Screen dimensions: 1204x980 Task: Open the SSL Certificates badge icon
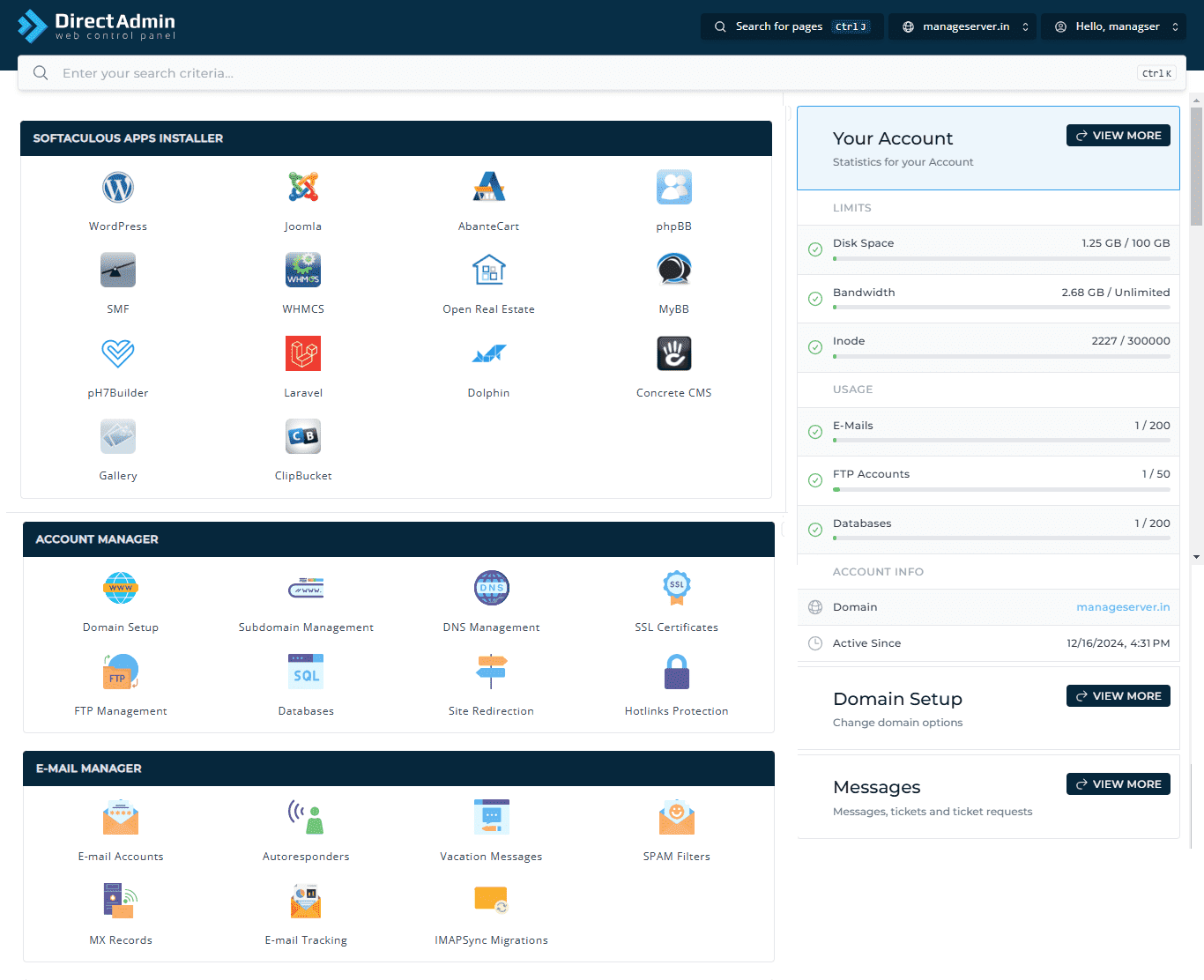point(677,588)
